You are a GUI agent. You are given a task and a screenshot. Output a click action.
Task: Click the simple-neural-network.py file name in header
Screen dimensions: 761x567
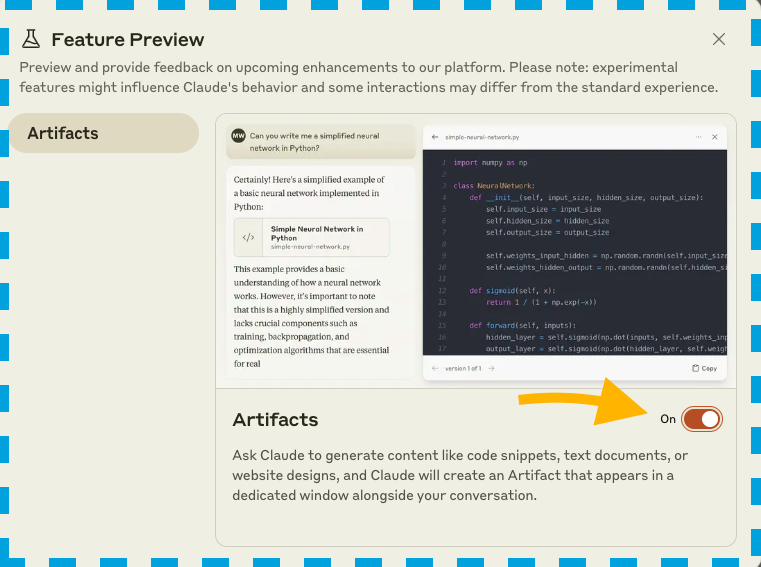pos(482,136)
